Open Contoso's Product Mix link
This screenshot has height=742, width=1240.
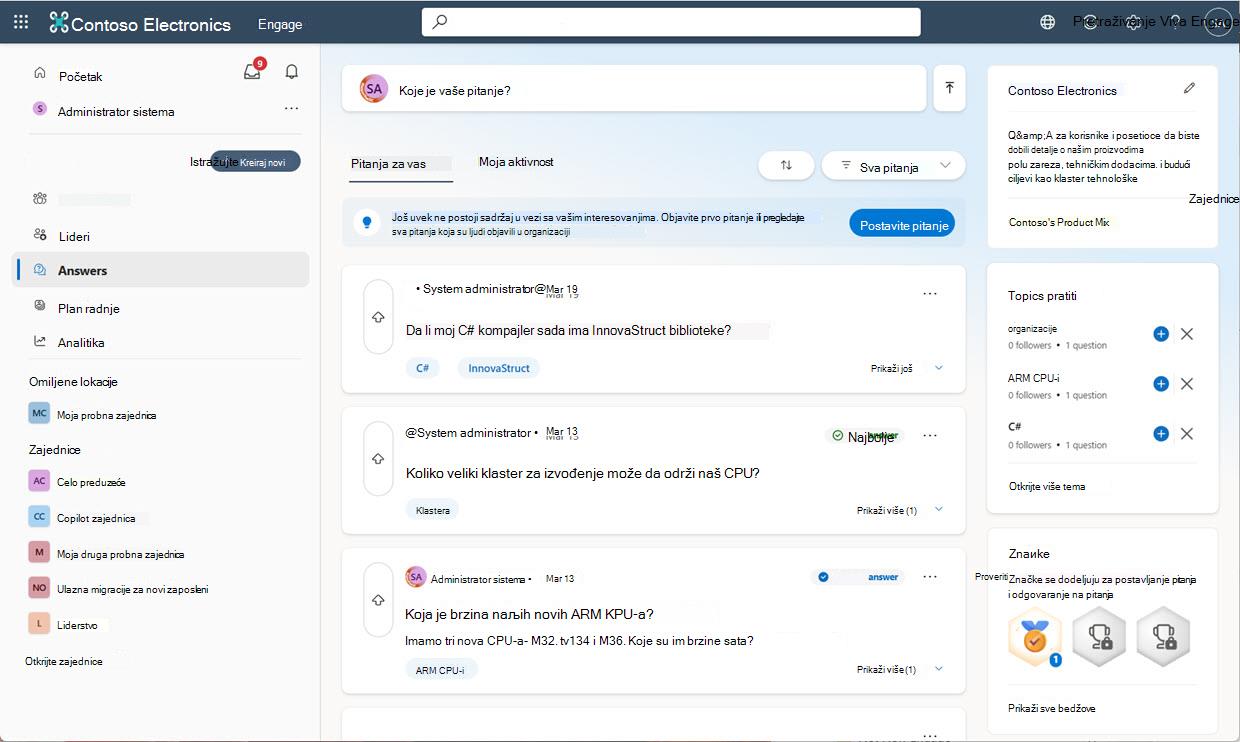1059,222
